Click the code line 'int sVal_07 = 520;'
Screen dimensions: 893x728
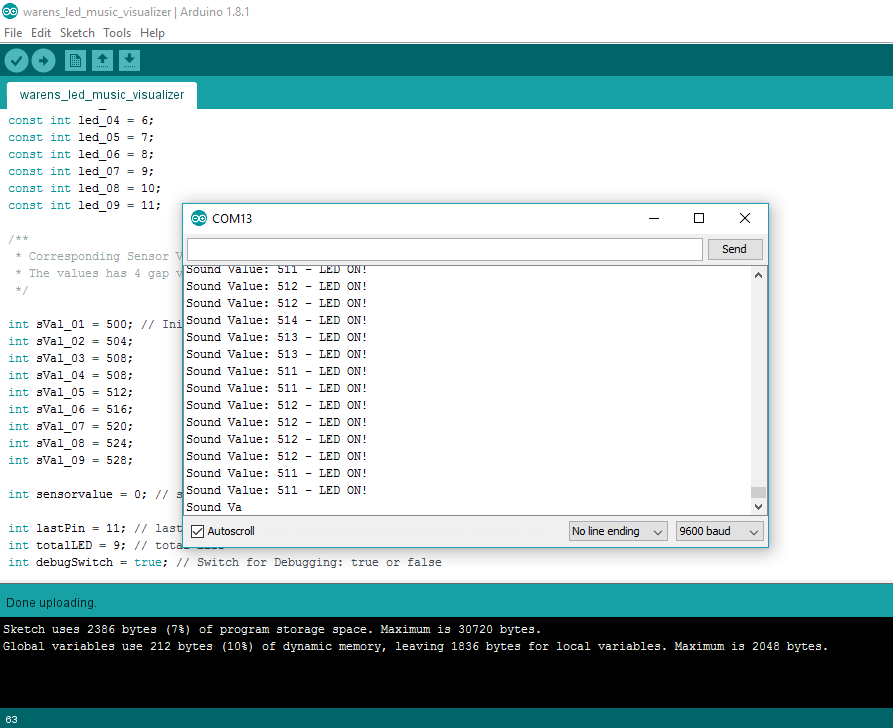click(x=70, y=426)
